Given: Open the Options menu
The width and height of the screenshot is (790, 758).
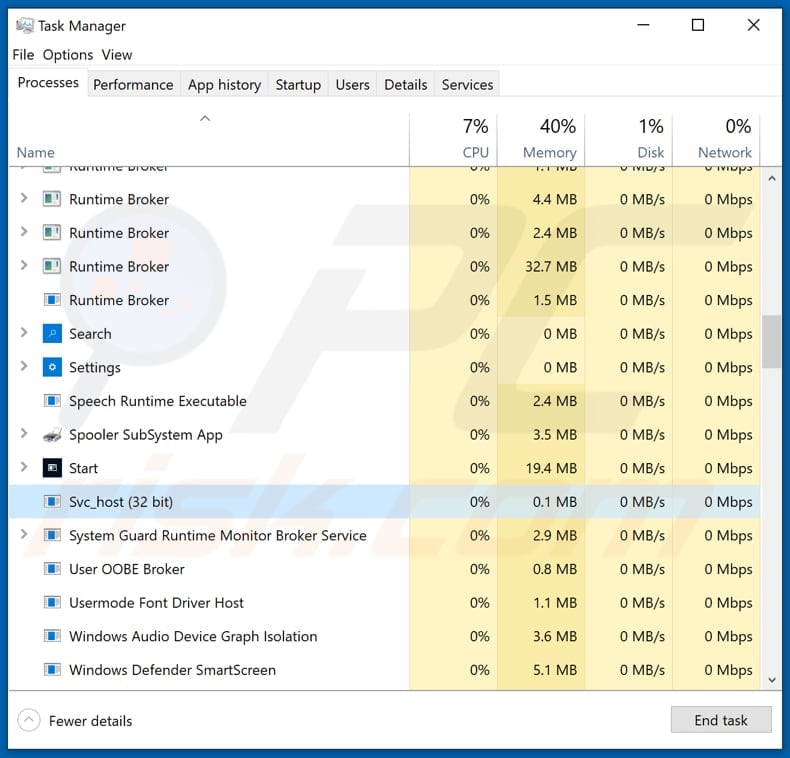Looking at the screenshot, I should tap(68, 54).
